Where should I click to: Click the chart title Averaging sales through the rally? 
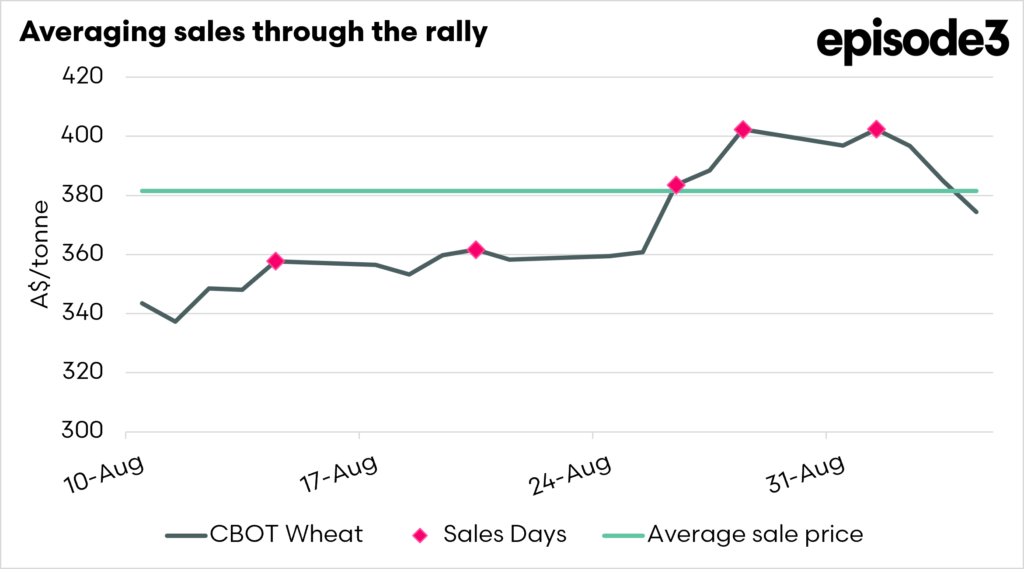tap(253, 31)
